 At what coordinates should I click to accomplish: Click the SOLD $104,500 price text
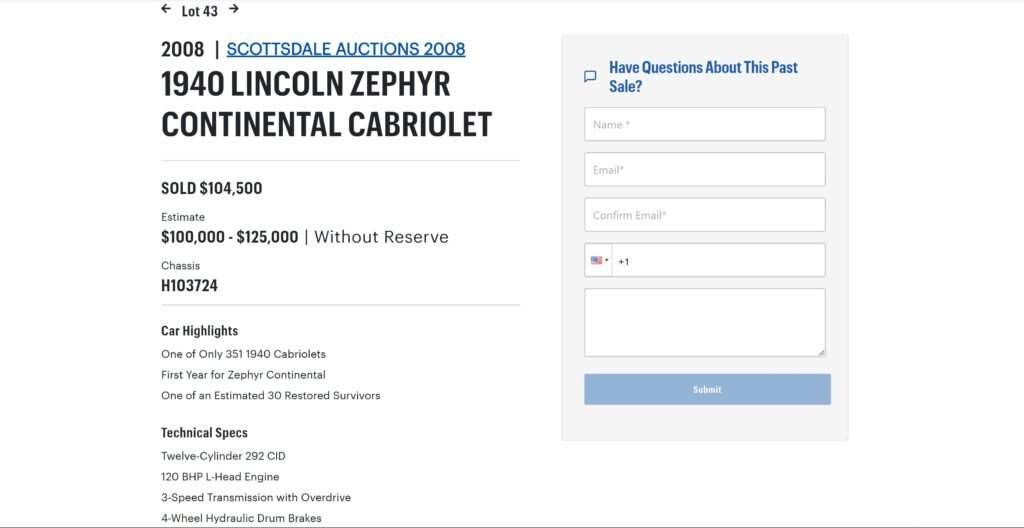(x=212, y=188)
